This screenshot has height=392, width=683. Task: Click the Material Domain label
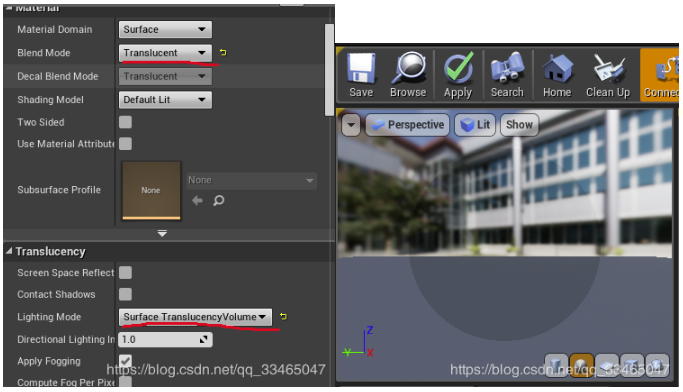coord(55,30)
